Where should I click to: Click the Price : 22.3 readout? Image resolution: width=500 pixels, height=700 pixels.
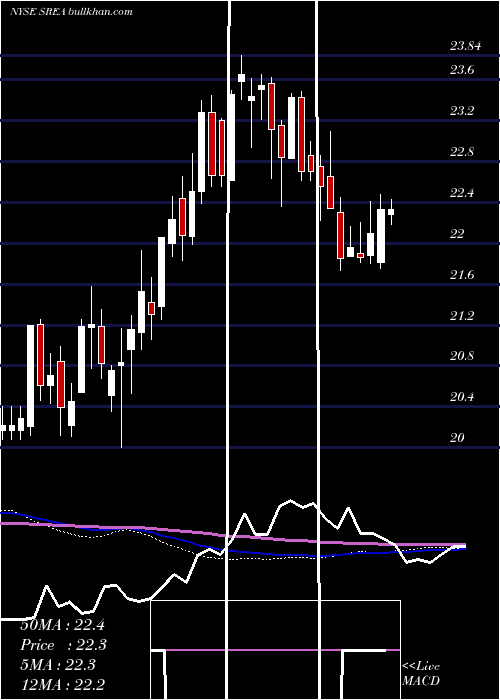[64, 645]
